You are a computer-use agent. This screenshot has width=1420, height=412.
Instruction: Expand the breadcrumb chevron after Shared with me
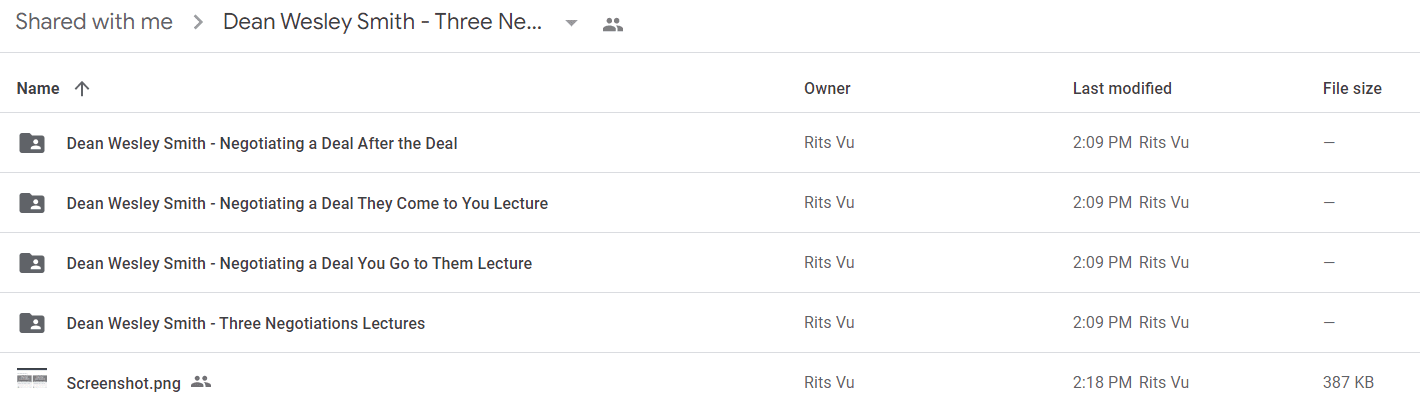click(198, 23)
